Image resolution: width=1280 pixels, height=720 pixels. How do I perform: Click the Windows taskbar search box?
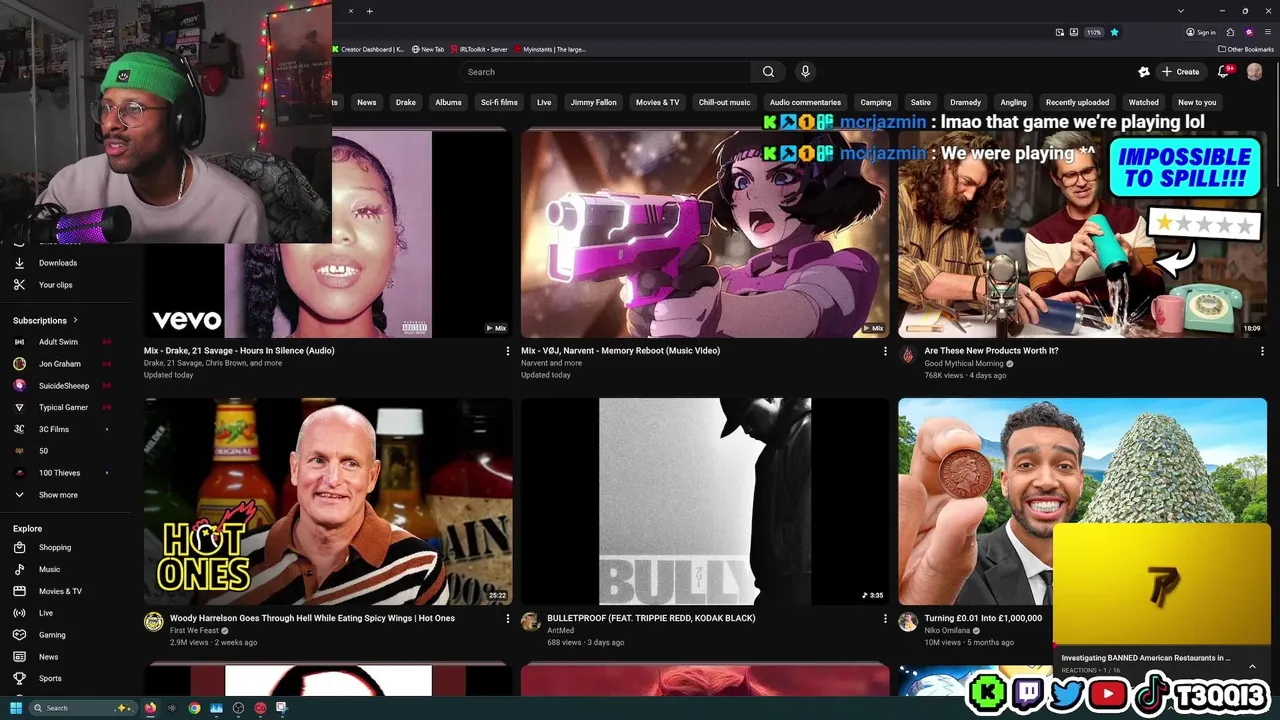[82, 708]
